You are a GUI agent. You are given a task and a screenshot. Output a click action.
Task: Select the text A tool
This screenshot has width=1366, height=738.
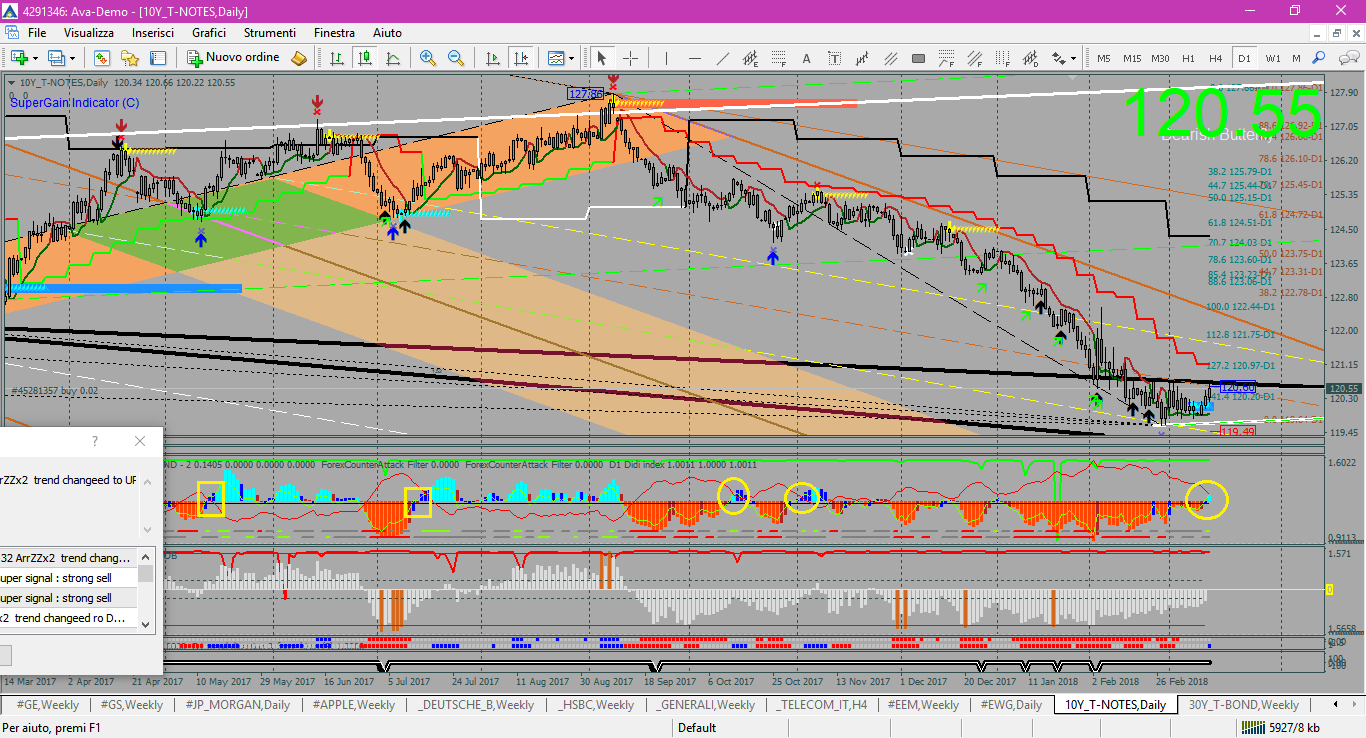click(x=806, y=58)
